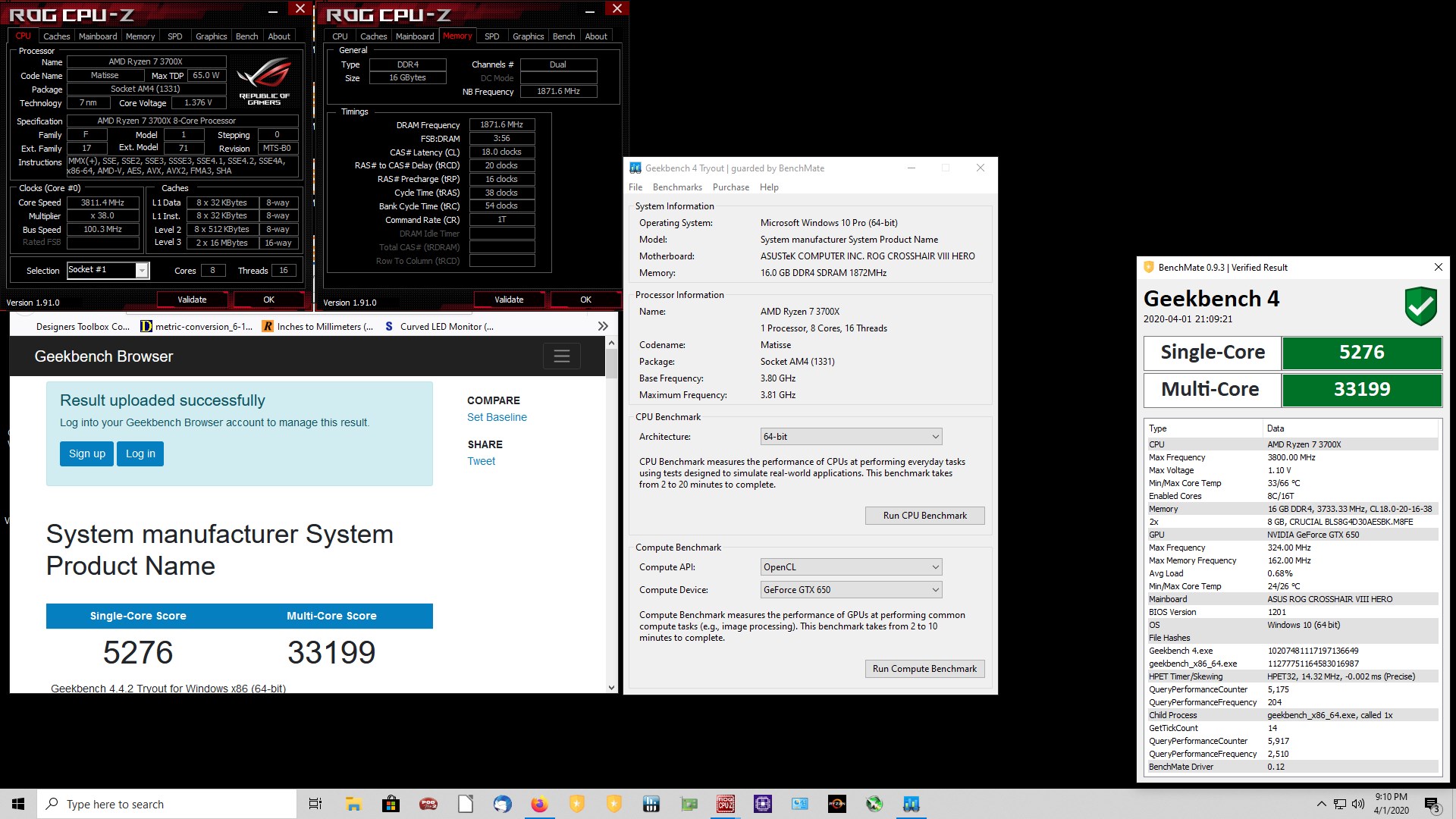Open the Socket #1 selection dropdown

[x=142, y=270]
